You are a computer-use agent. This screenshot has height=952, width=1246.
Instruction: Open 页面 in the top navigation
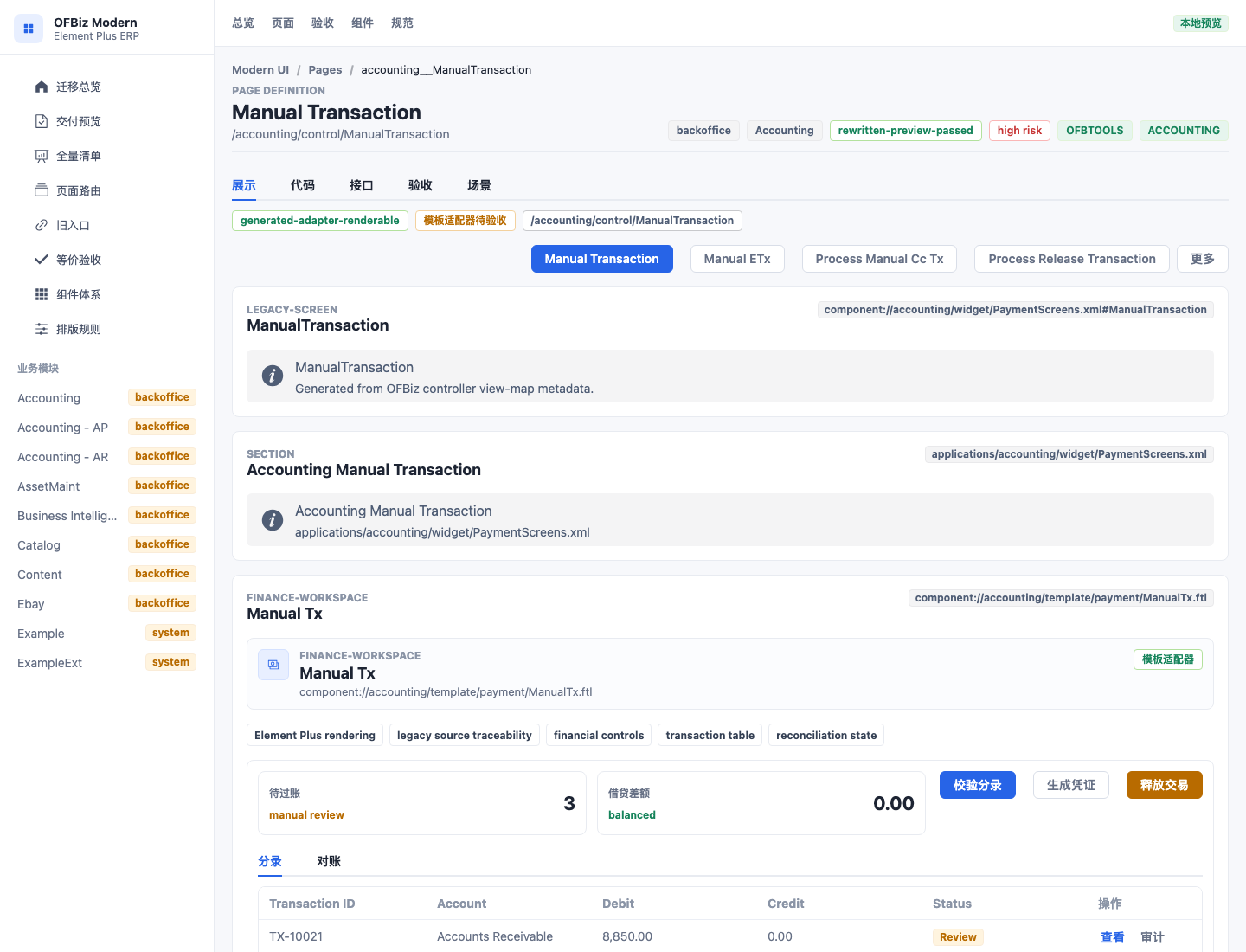(x=283, y=23)
